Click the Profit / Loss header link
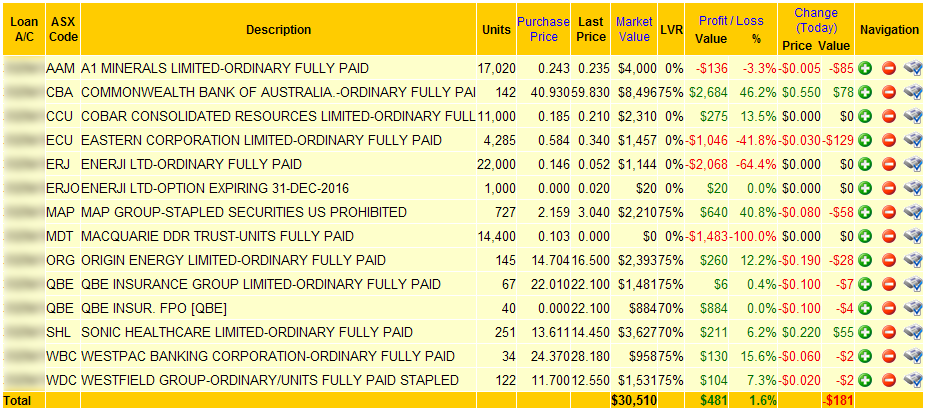This screenshot has width=926, height=411. click(x=731, y=21)
